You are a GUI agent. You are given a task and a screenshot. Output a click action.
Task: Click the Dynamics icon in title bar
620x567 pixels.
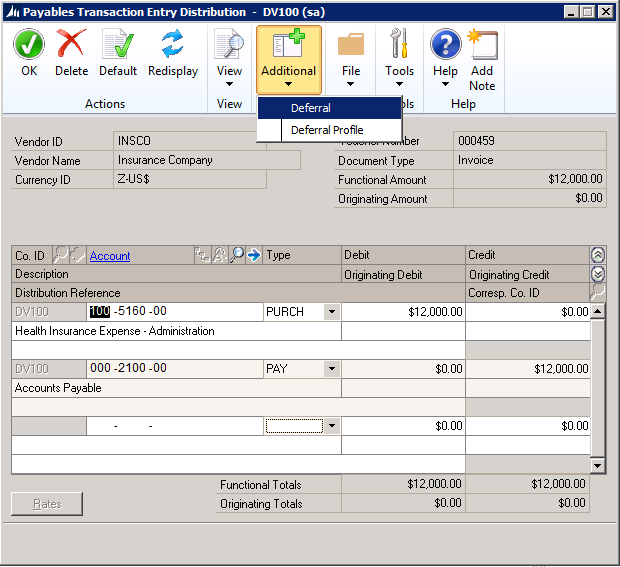12,12
